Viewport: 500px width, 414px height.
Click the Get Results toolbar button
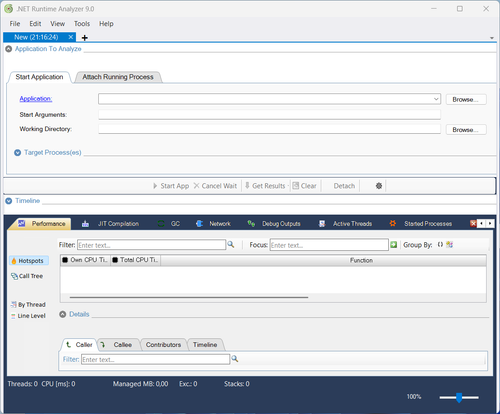[x=265, y=186]
